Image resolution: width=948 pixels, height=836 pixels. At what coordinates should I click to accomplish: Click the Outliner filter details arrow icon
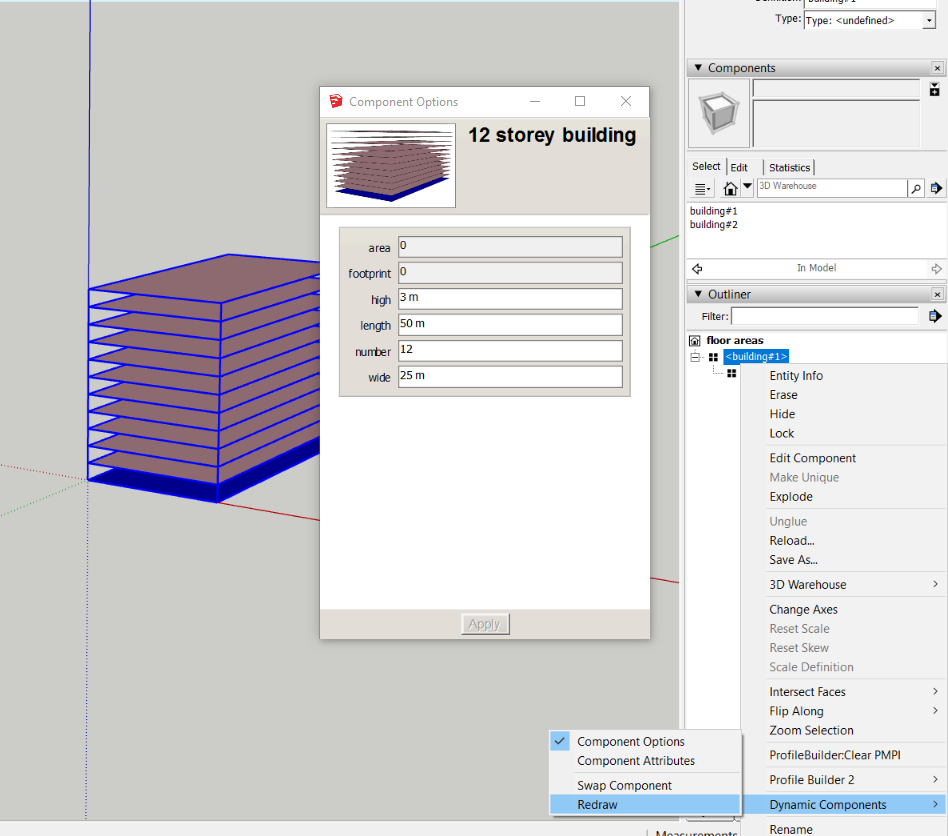(935, 315)
